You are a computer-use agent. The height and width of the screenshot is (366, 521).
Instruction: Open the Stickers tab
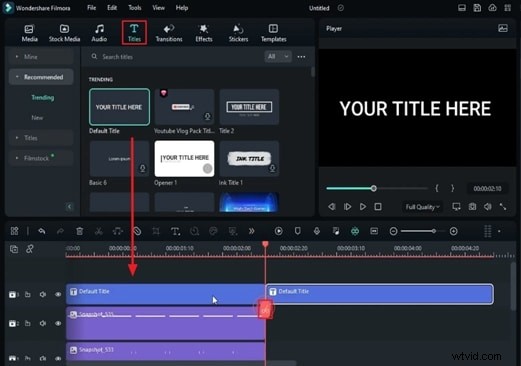coord(238,33)
